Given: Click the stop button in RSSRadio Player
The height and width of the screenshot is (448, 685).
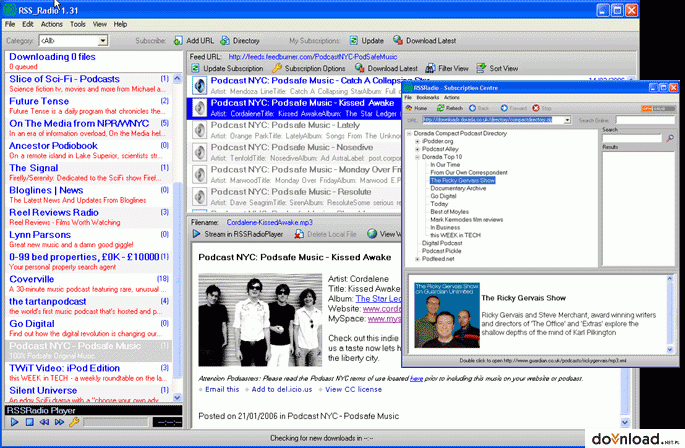Looking at the screenshot, I should coord(29,422).
